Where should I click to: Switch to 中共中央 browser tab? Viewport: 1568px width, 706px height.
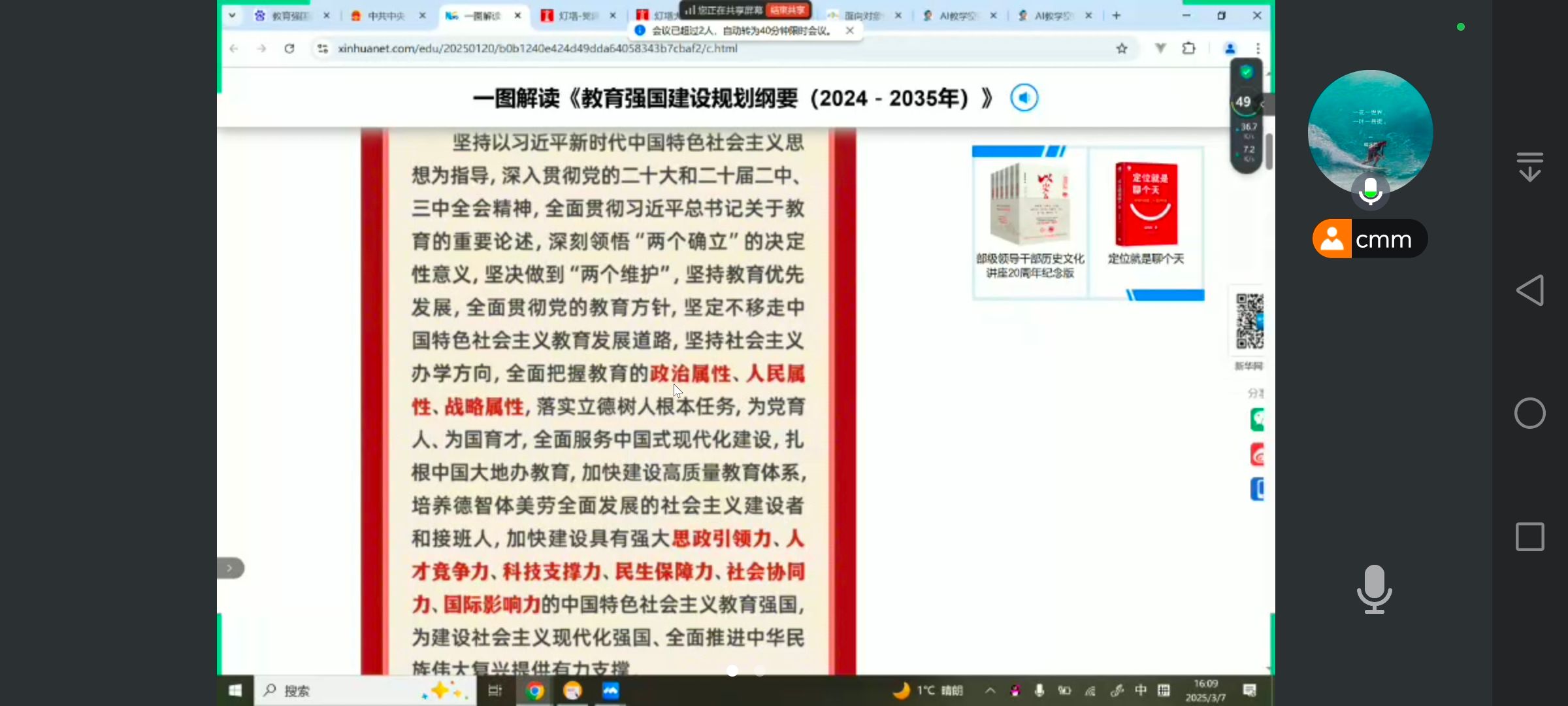pos(386,16)
